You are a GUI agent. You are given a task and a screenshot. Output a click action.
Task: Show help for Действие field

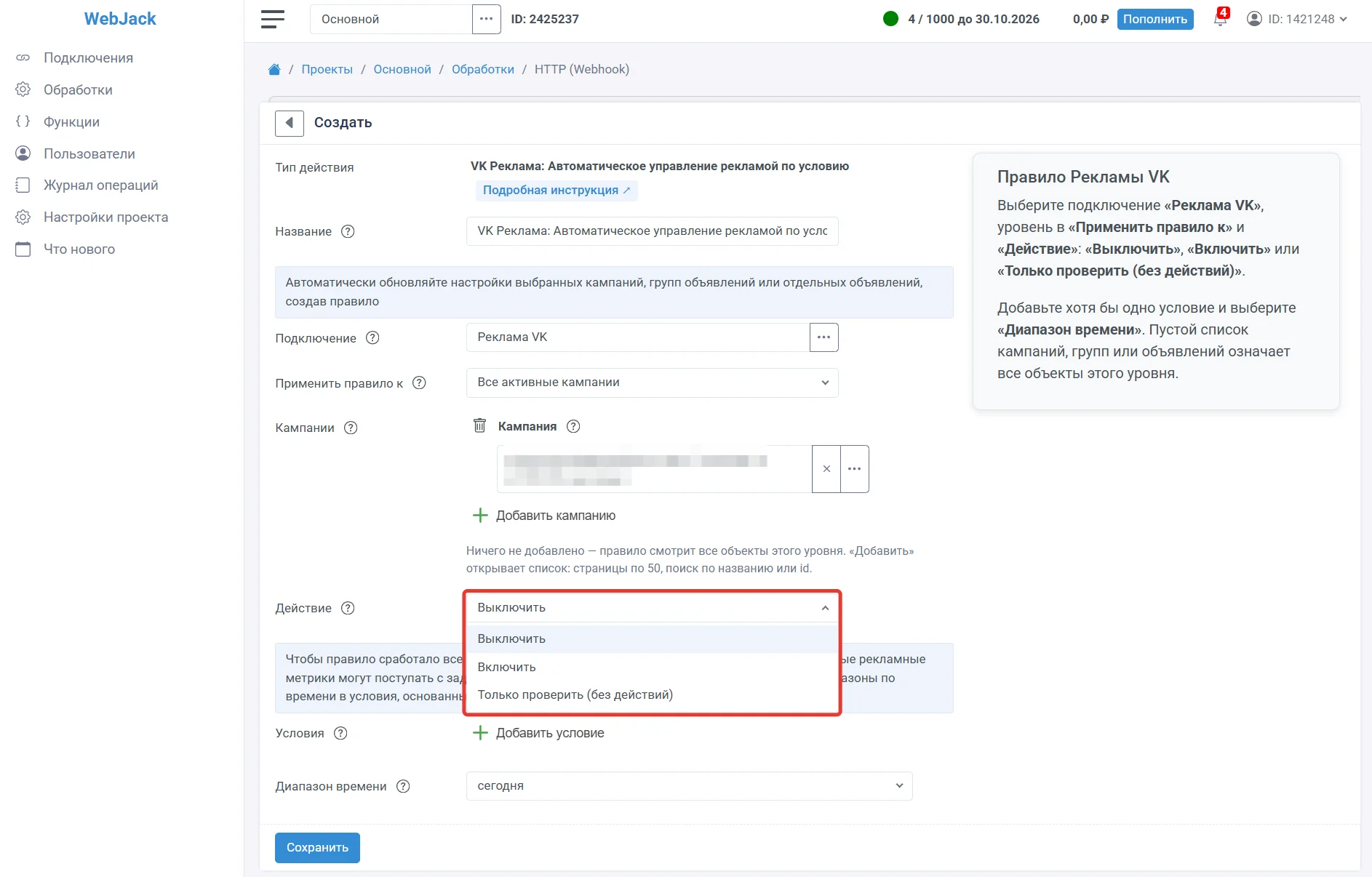(x=348, y=608)
